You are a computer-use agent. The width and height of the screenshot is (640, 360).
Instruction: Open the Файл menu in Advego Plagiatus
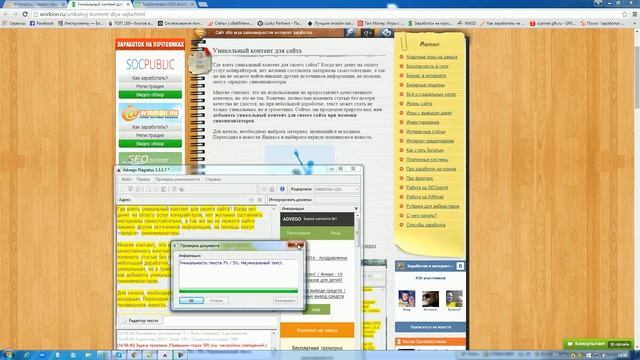126,179
